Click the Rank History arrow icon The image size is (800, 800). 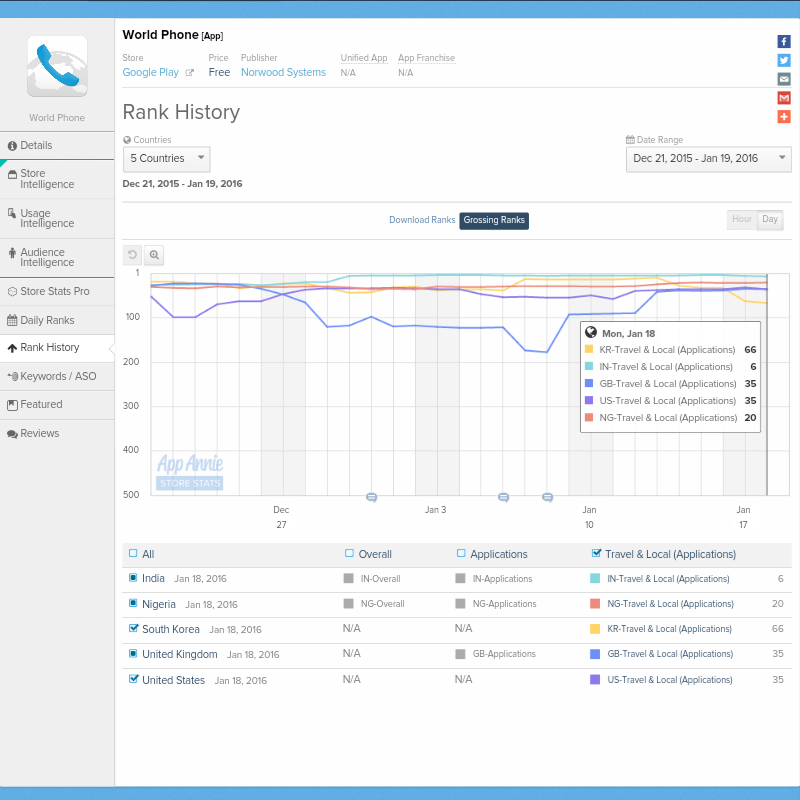pos(12,348)
